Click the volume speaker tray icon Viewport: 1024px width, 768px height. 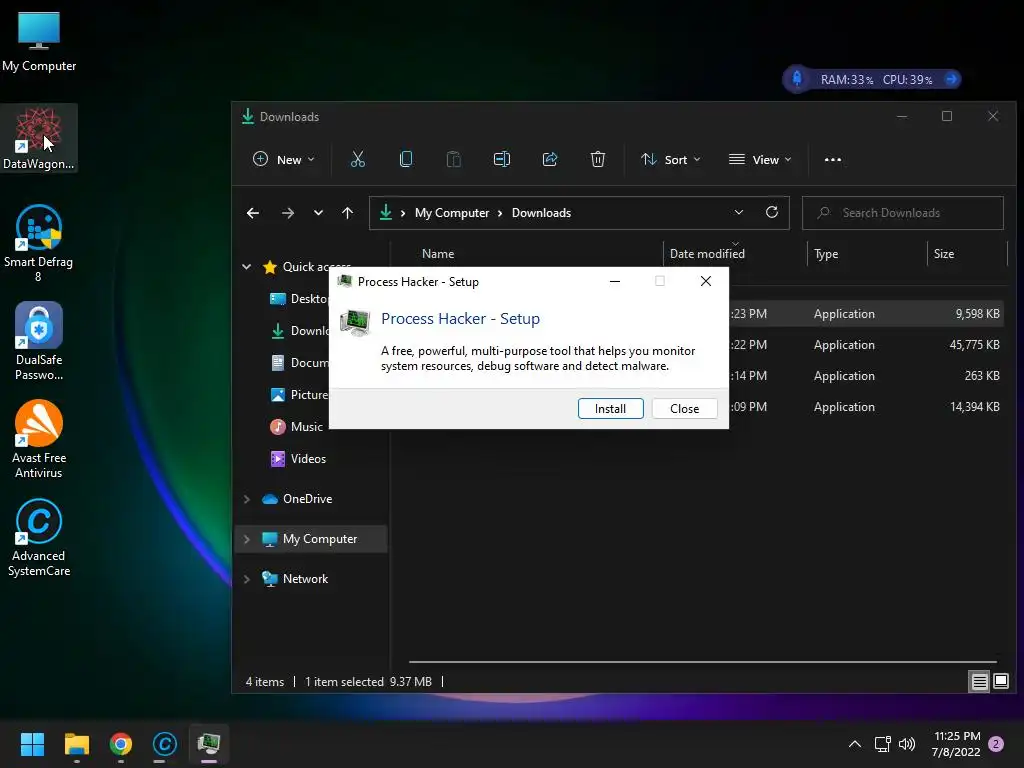pos(906,744)
